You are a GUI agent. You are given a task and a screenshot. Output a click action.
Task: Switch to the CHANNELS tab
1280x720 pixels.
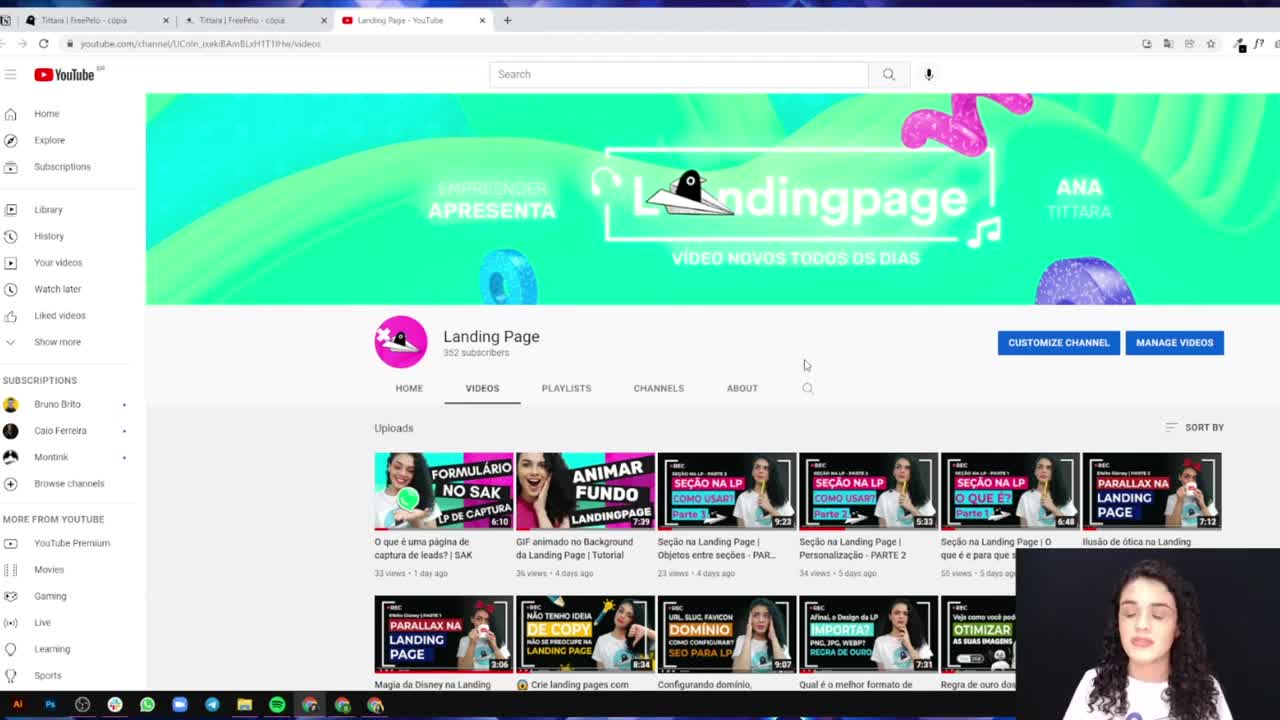[x=659, y=388]
